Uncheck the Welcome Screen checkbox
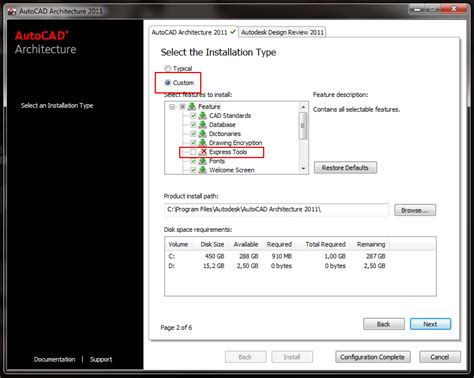This screenshot has height=378, width=474. (x=193, y=170)
